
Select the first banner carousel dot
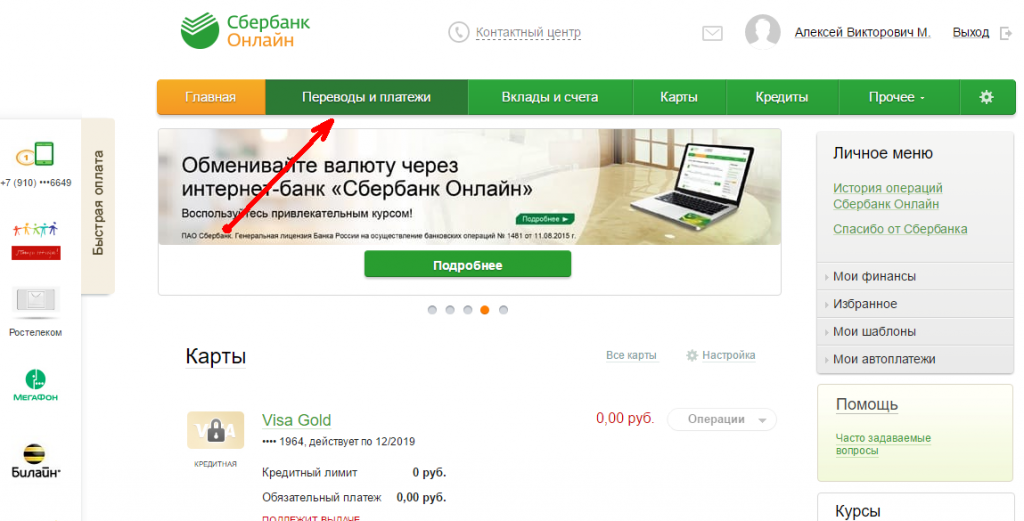click(432, 310)
